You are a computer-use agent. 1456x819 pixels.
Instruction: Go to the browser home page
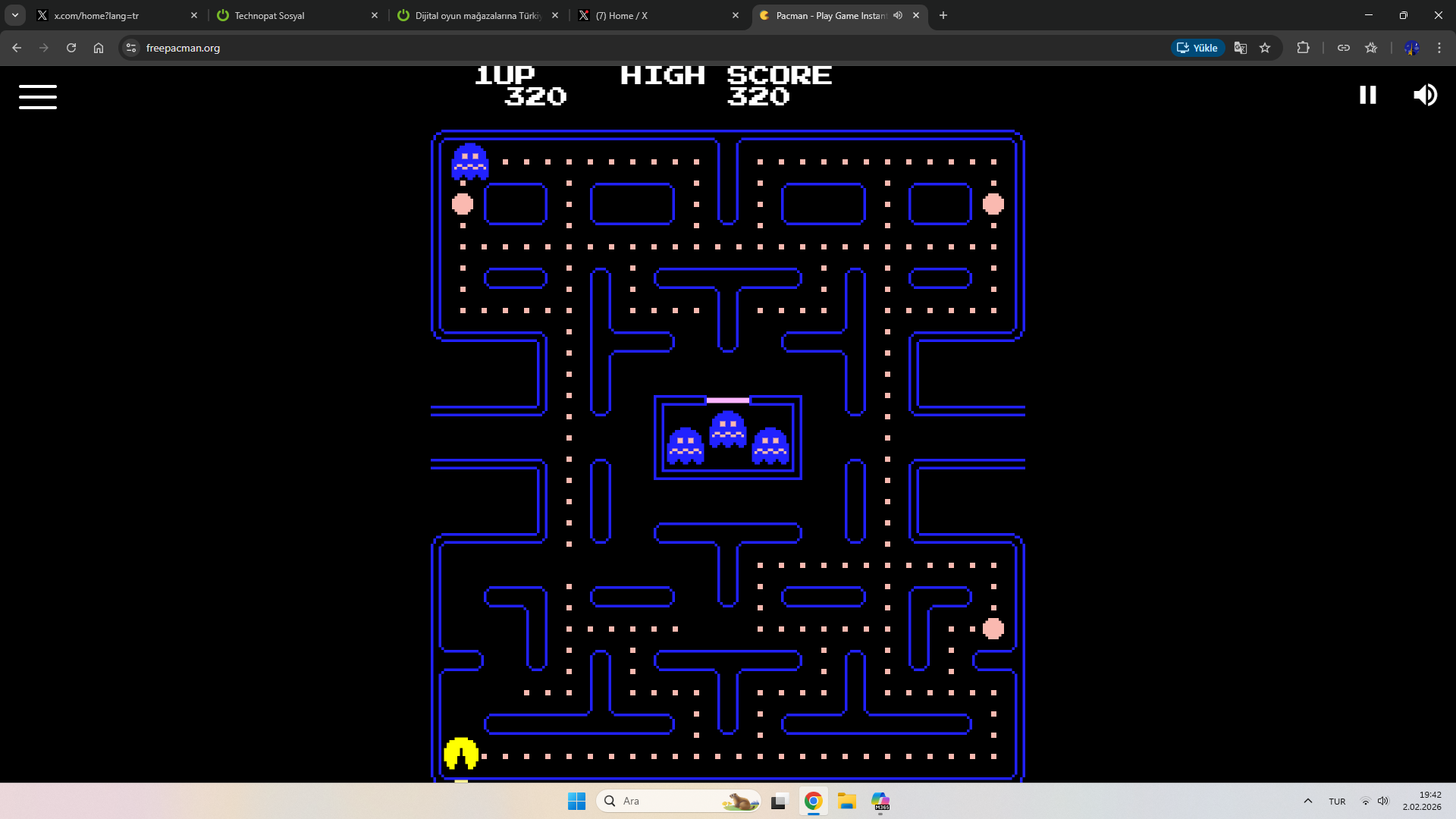pyautogui.click(x=99, y=48)
